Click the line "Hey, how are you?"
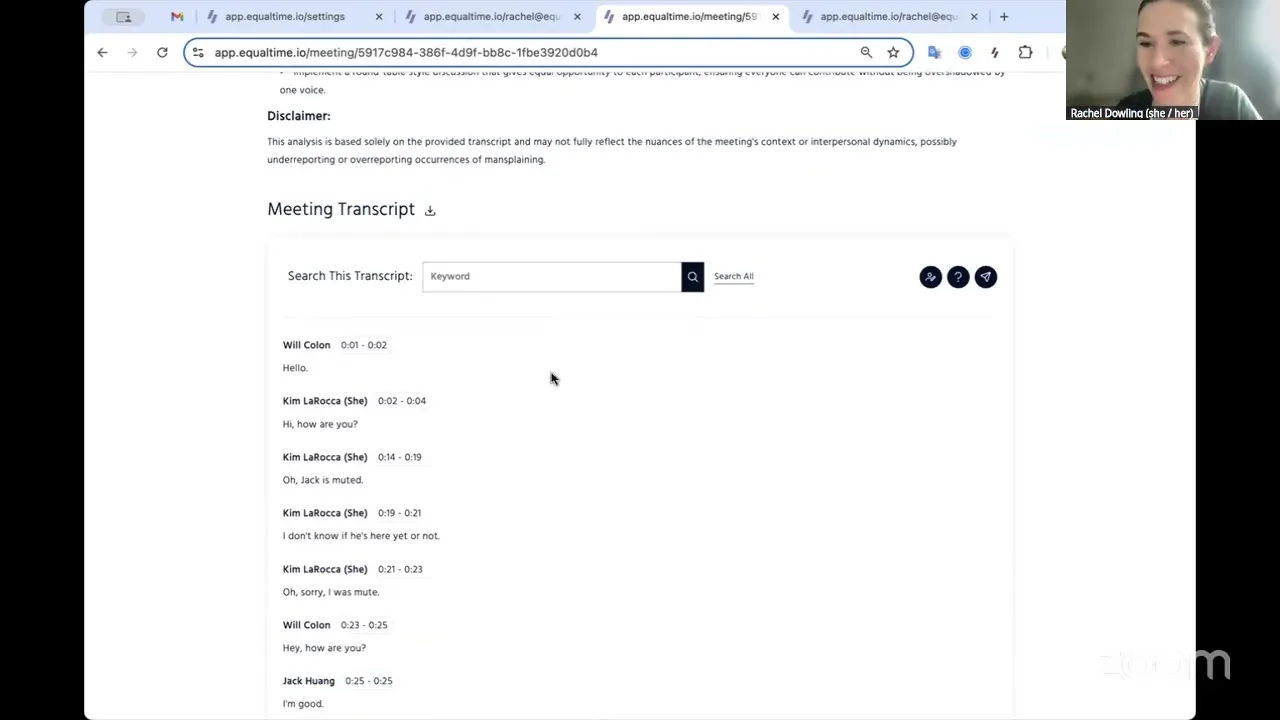 click(324, 648)
